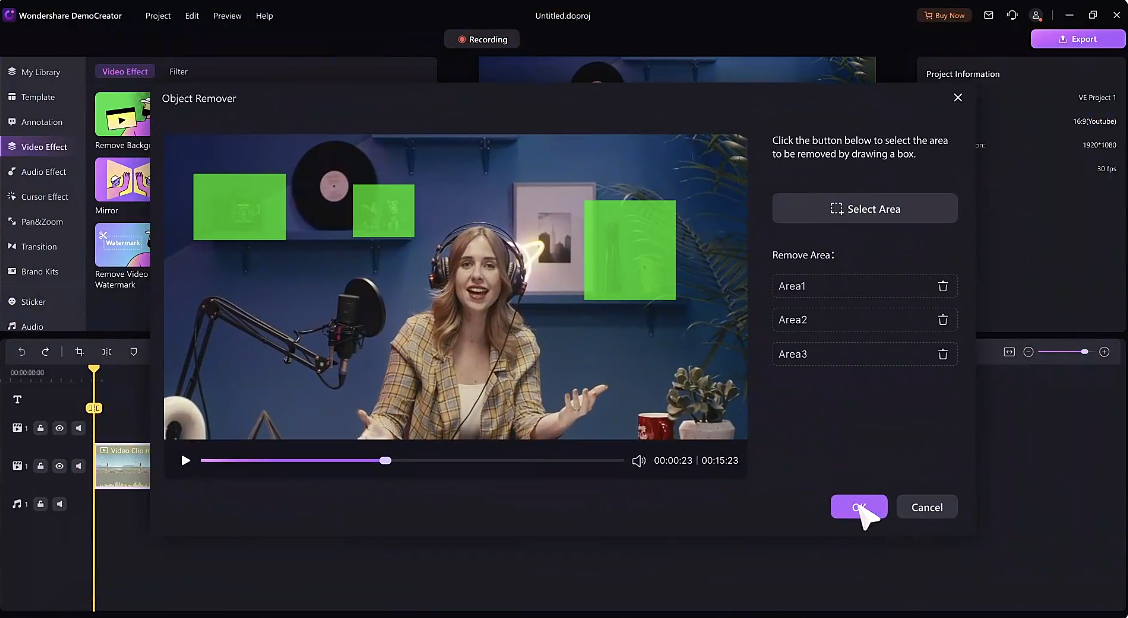The height and width of the screenshot is (618, 1128).
Task: Click the split clip tool in the timeline toolbar
Action: [106, 352]
